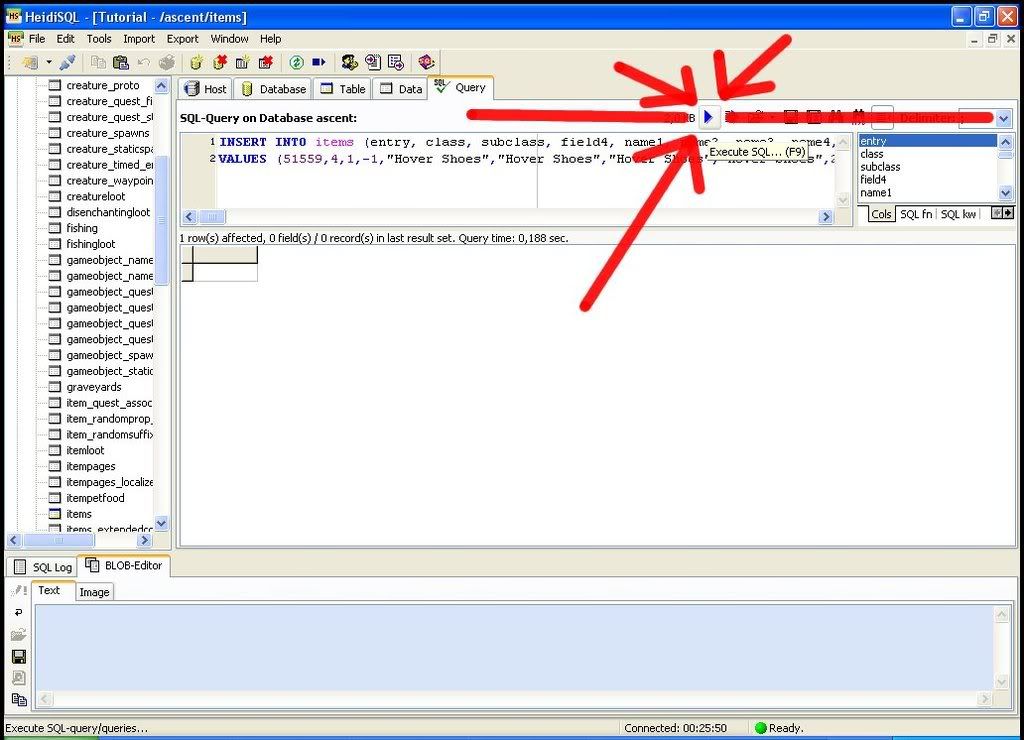Image resolution: width=1024 pixels, height=740 pixels.
Task: Open the SQL Log tab
Action: point(42,567)
